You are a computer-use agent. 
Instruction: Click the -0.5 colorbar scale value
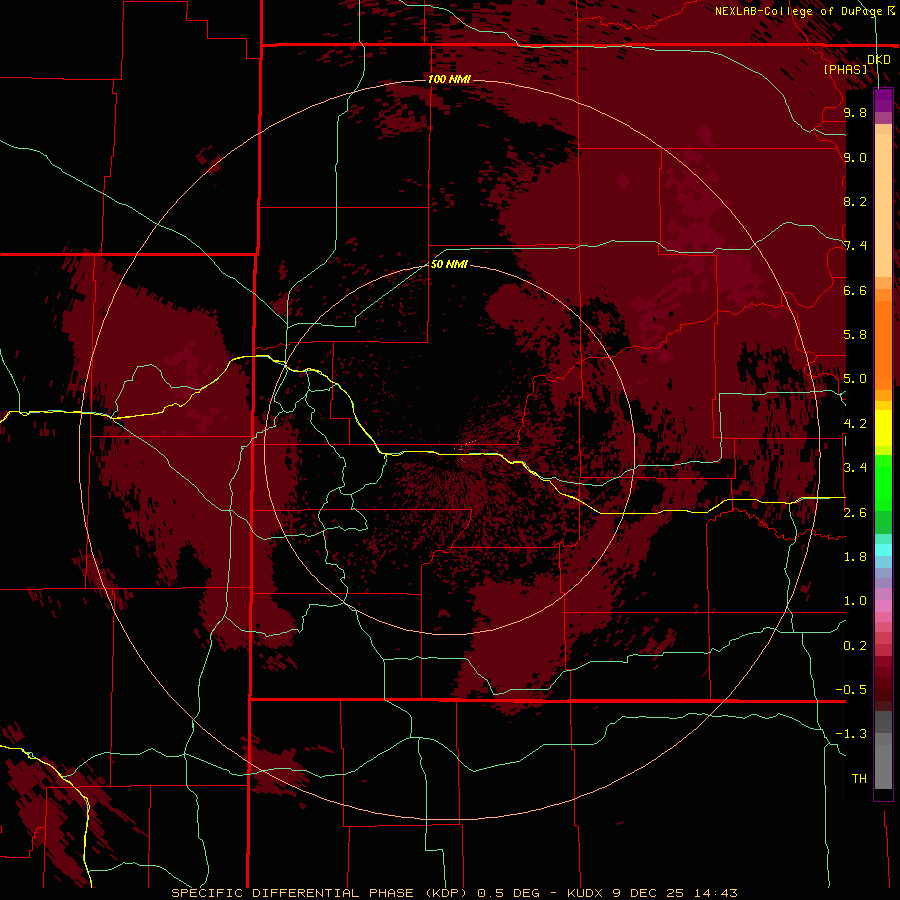tap(851, 689)
